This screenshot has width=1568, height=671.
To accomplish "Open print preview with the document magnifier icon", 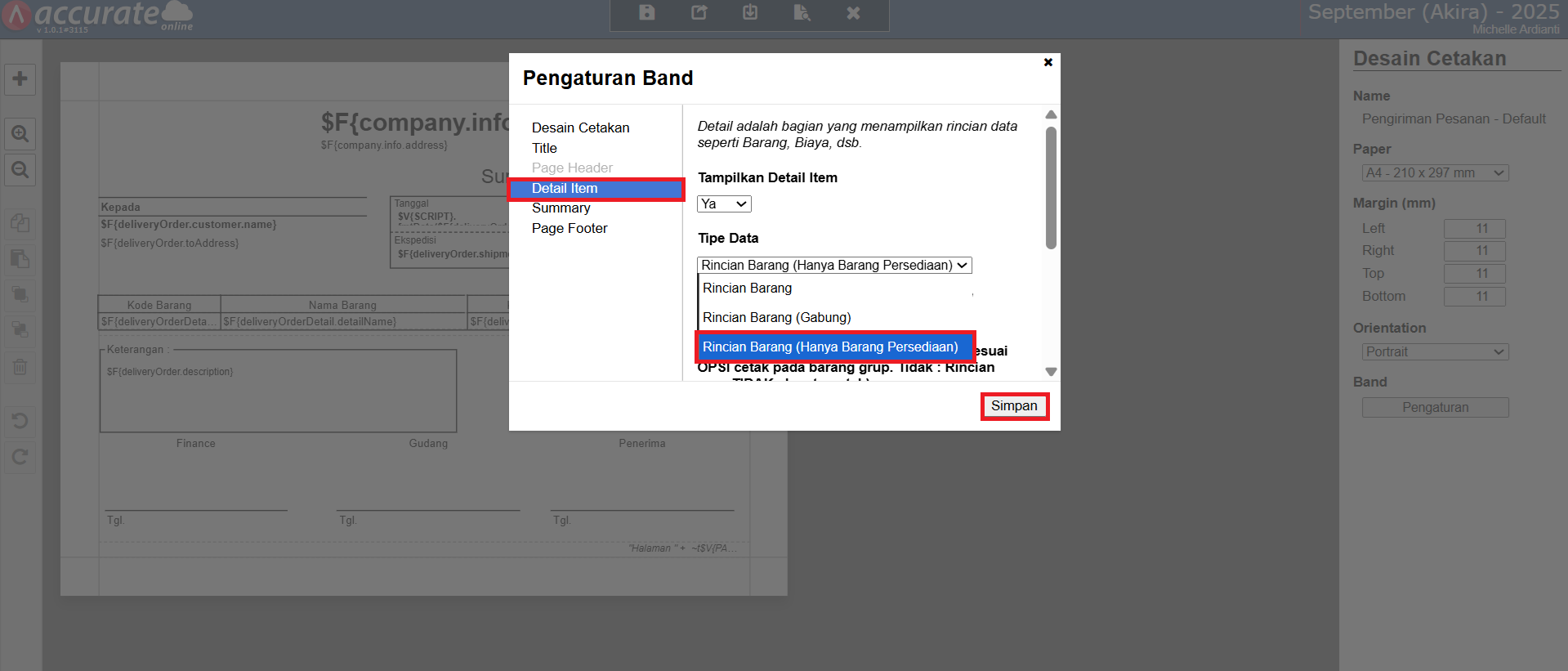I will (x=802, y=12).
